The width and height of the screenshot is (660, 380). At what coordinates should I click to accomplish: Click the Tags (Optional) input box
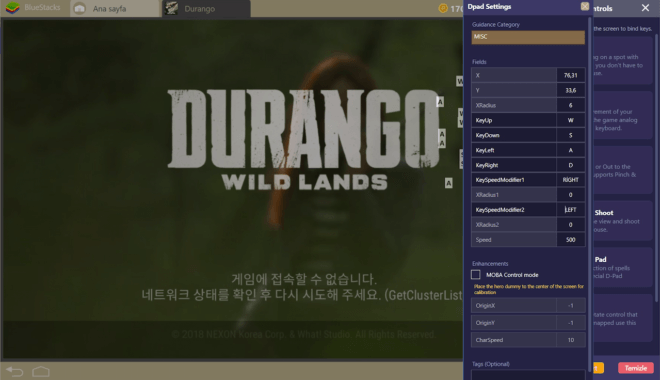click(x=528, y=375)
